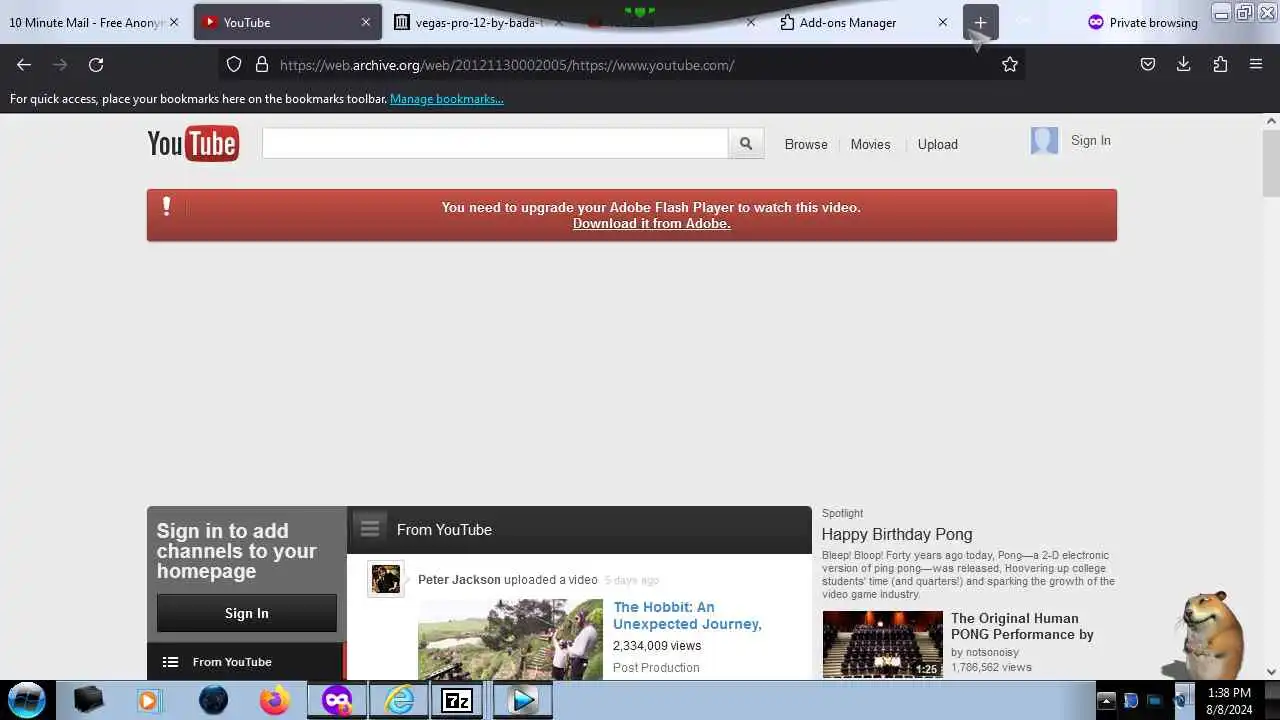Click the YouTube logo
This screenshot has width=1280, height=720.
click(x=193, y=144)
